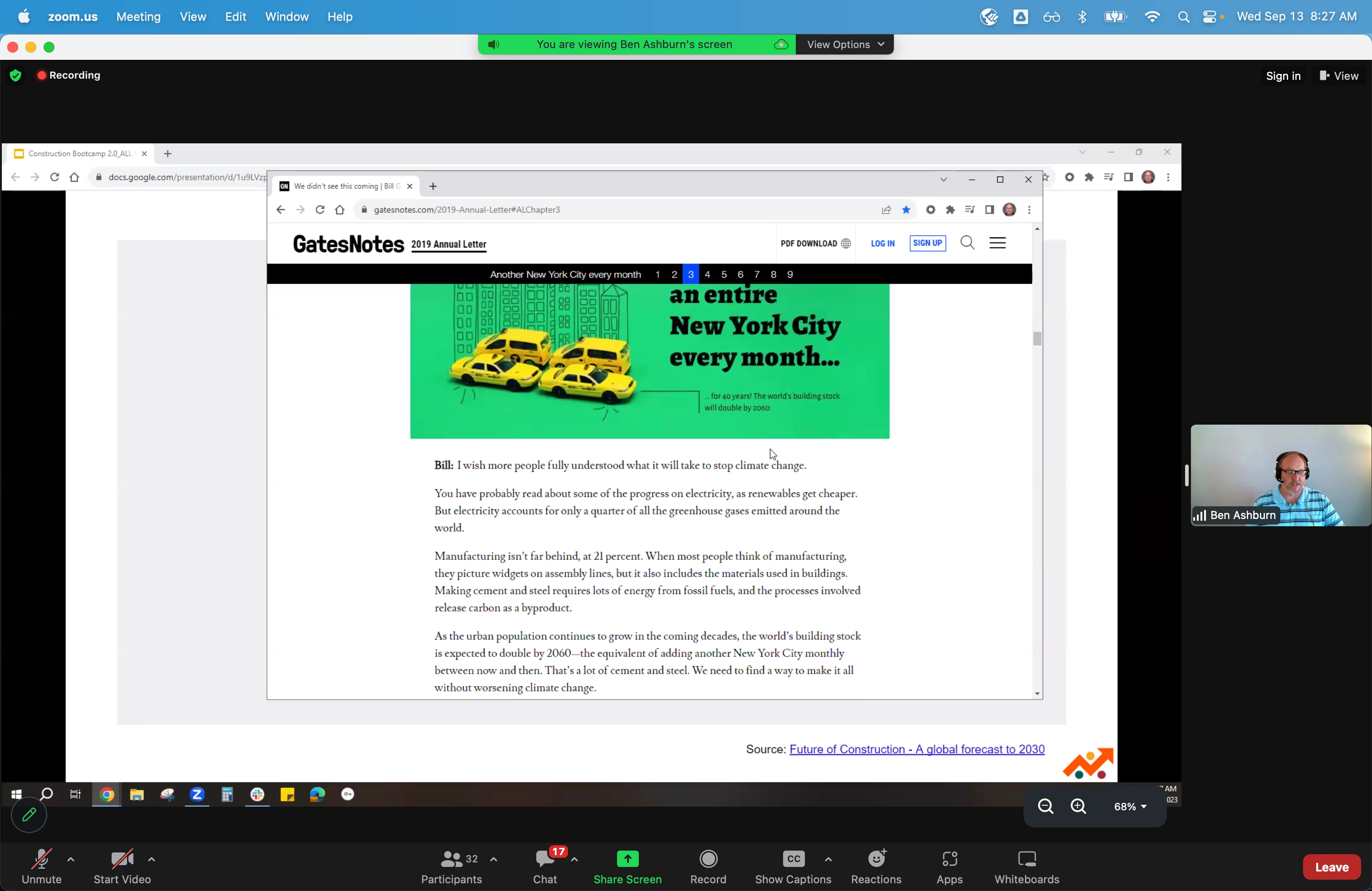Expand the audio options arrow beside Unmute

(71, 859)
